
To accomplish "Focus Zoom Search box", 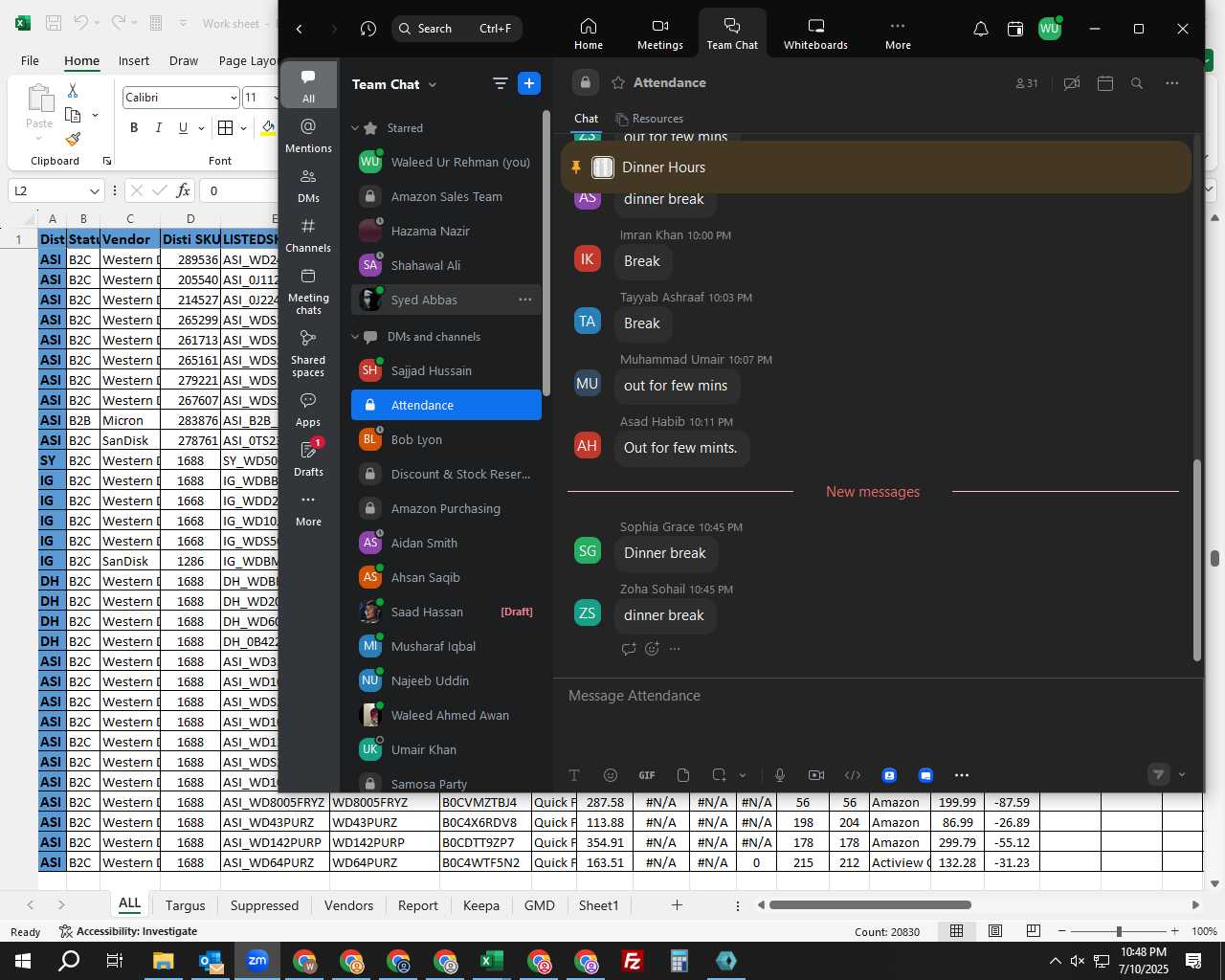I will (x=457, y=29).
